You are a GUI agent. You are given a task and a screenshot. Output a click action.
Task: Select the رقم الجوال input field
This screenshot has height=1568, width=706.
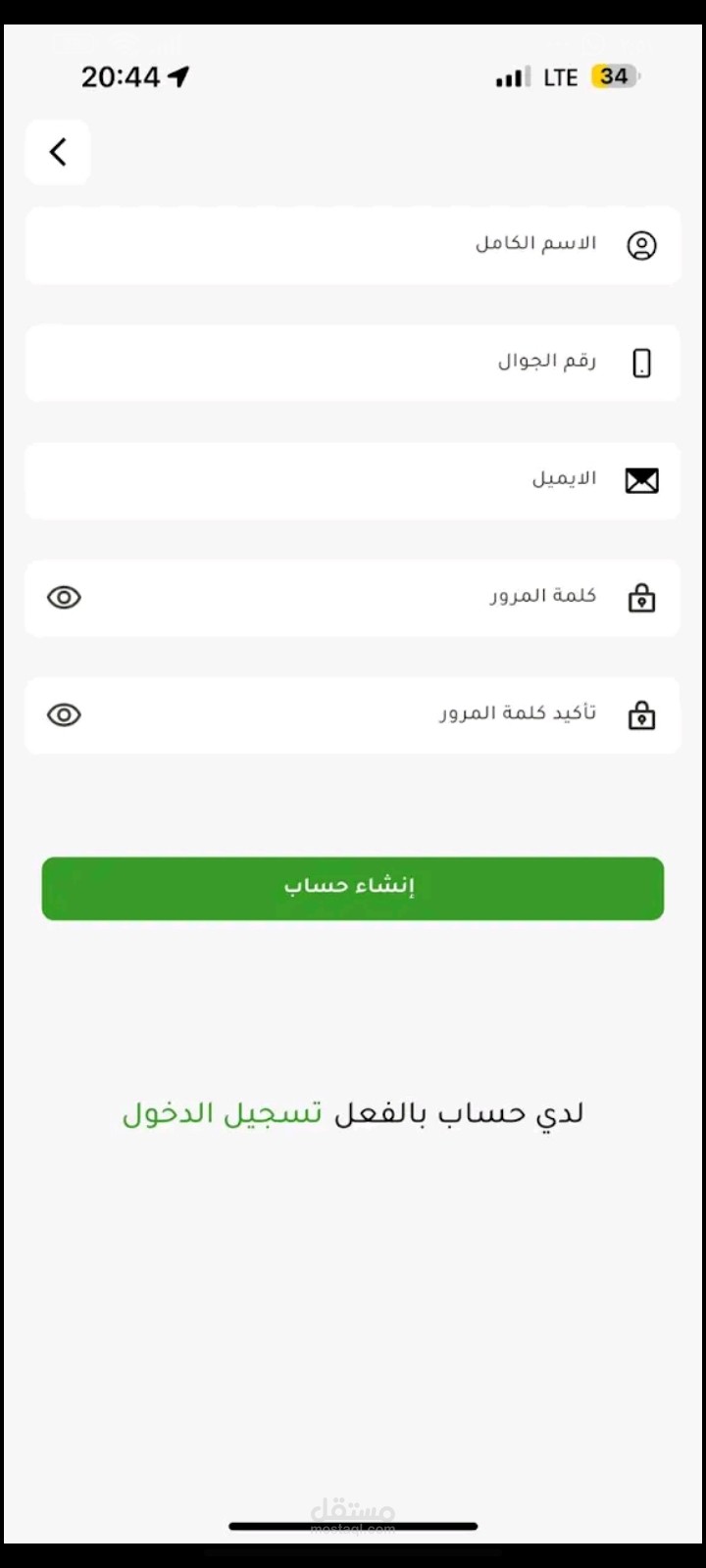(324, 363)
